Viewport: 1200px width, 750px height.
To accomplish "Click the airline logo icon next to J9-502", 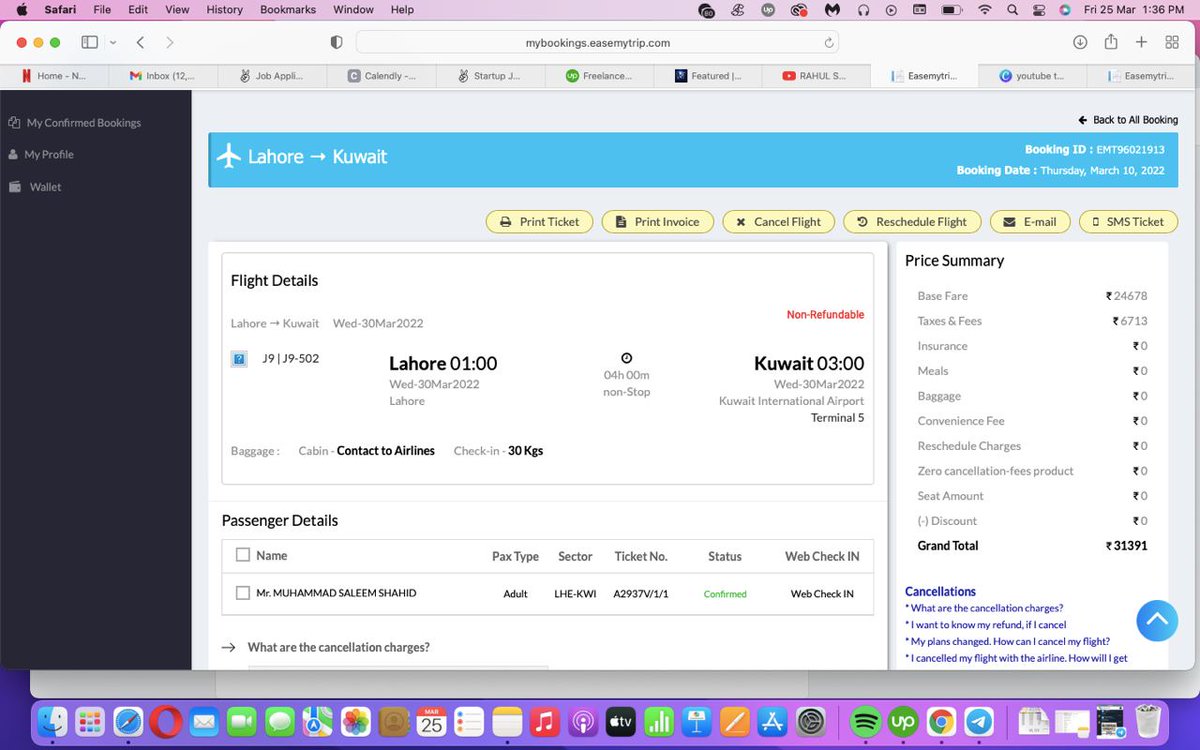I will (239, 359).
